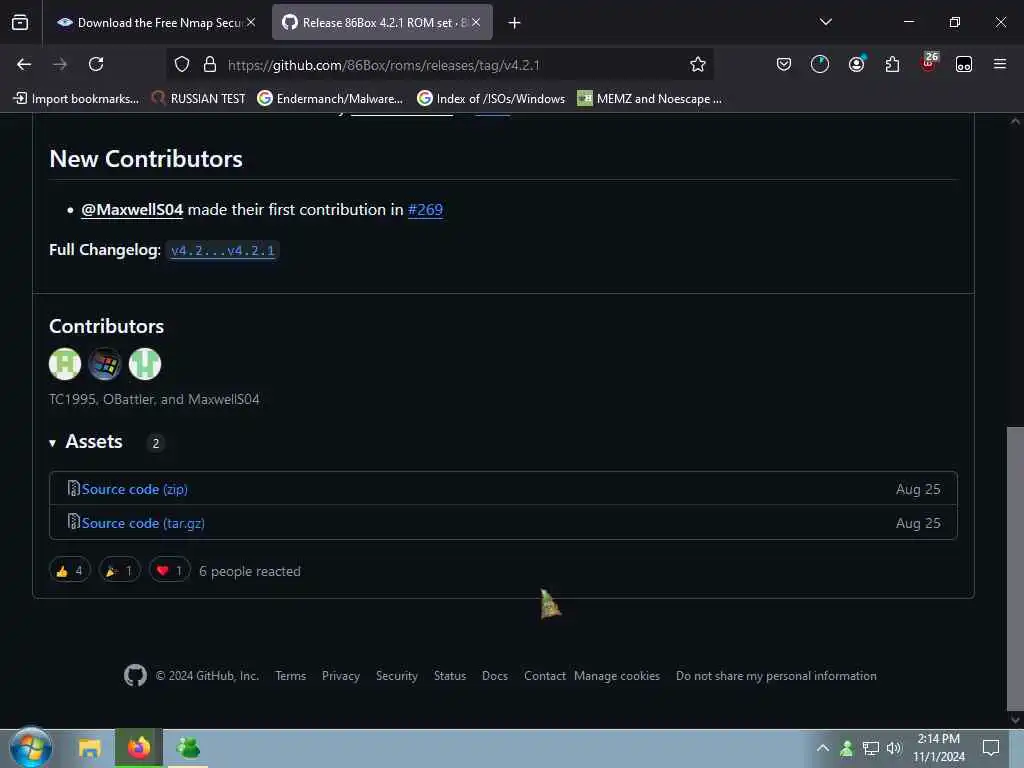
Task: Open the taskbar clock showing 2:14 PM
Action: coord(938,748)
